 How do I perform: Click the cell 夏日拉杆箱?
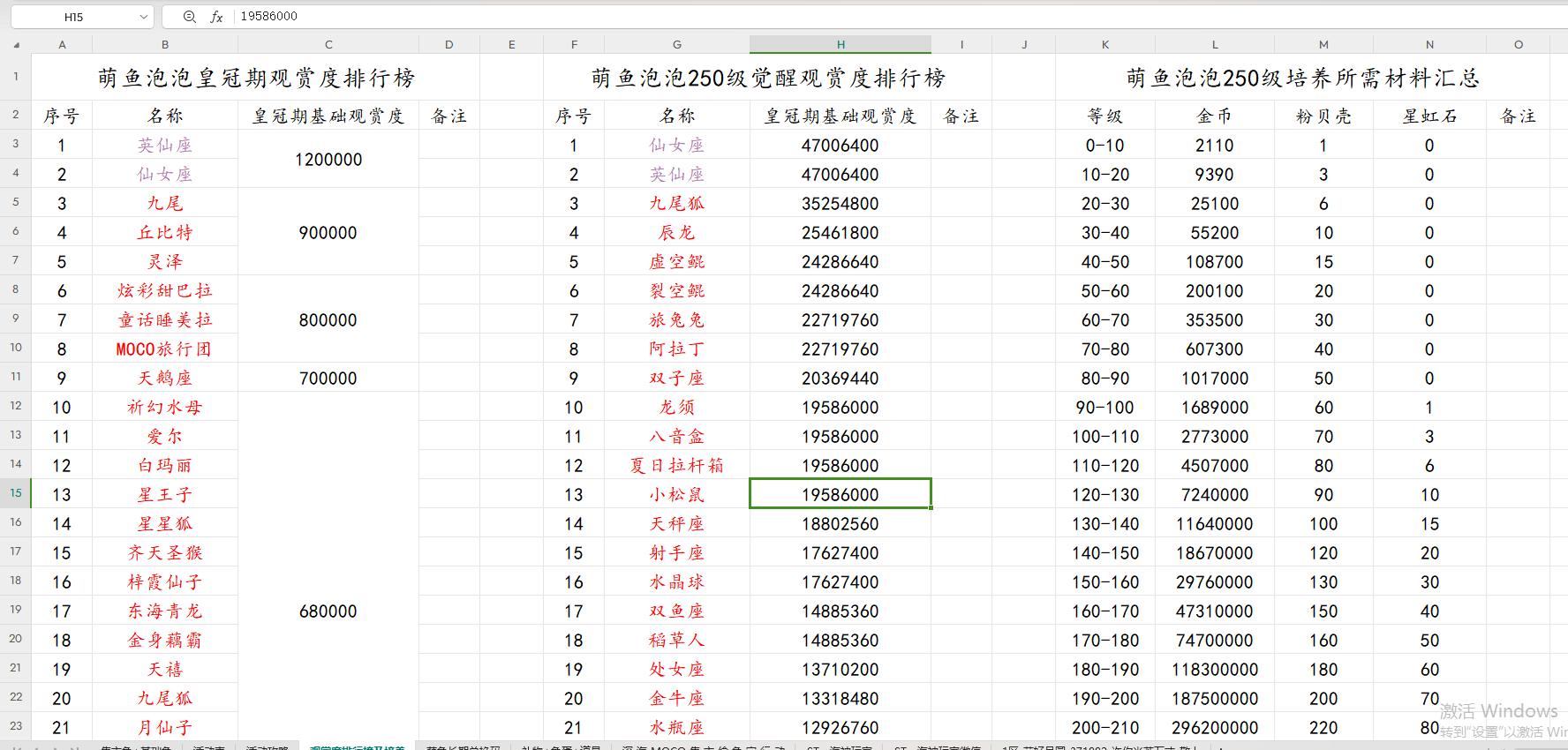pyautogui.click(x=677, y=465)
